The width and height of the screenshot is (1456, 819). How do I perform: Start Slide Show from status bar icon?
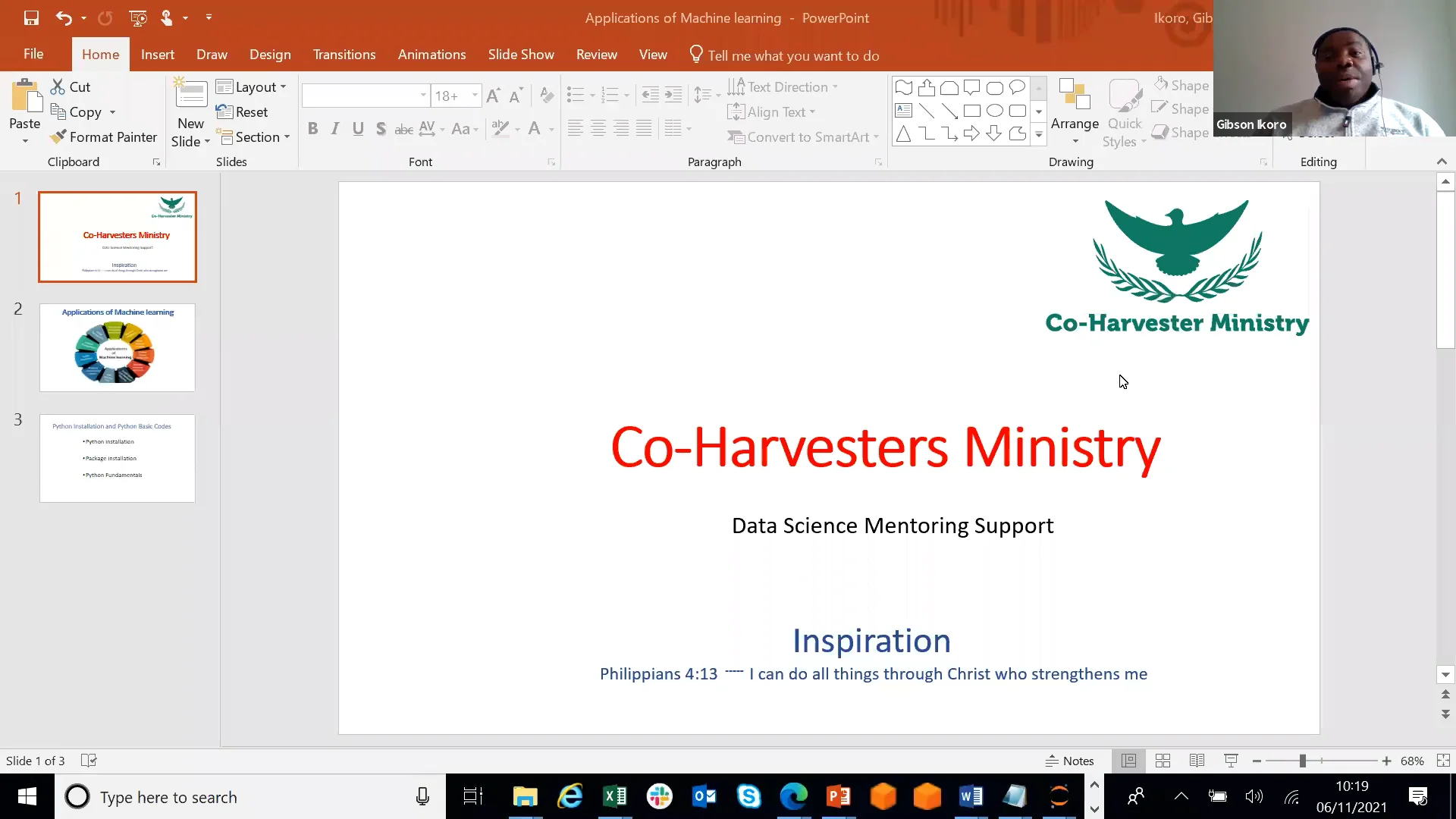tap(1231, 761)
